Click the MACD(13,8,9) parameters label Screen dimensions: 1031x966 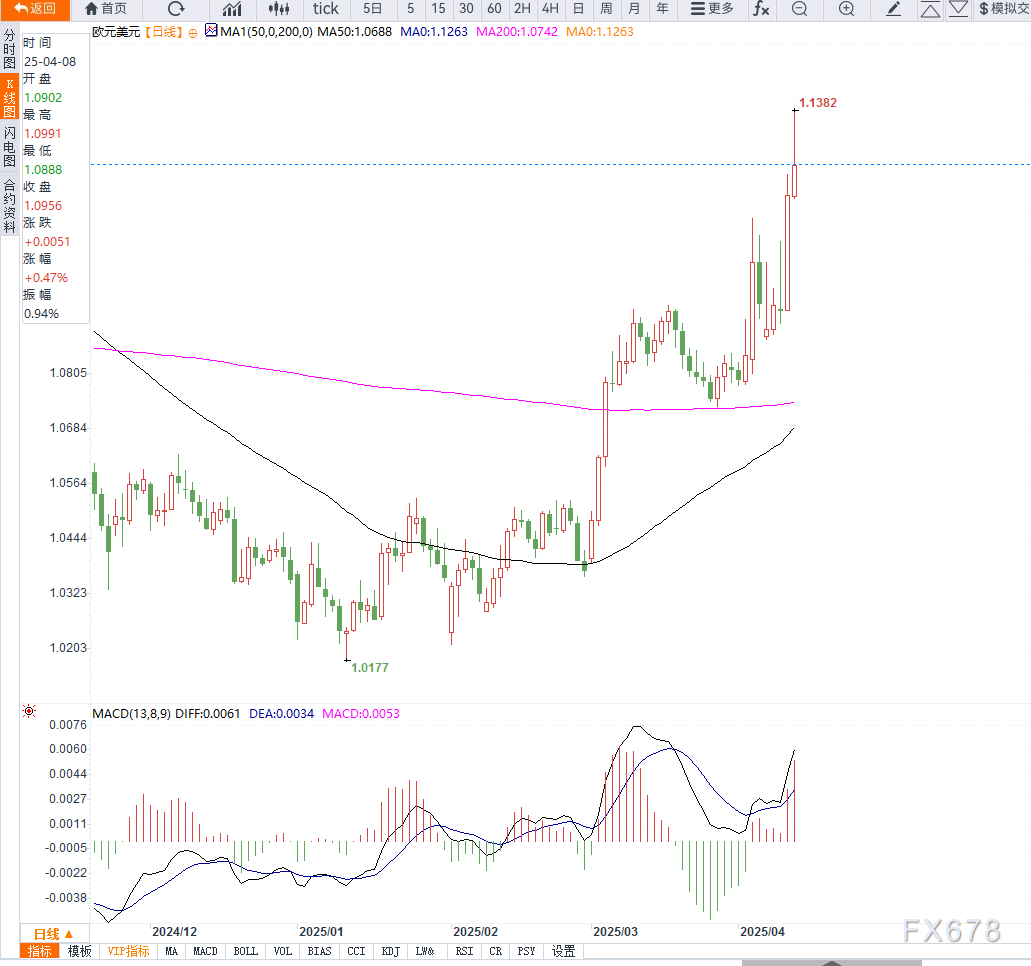[132, 713]
